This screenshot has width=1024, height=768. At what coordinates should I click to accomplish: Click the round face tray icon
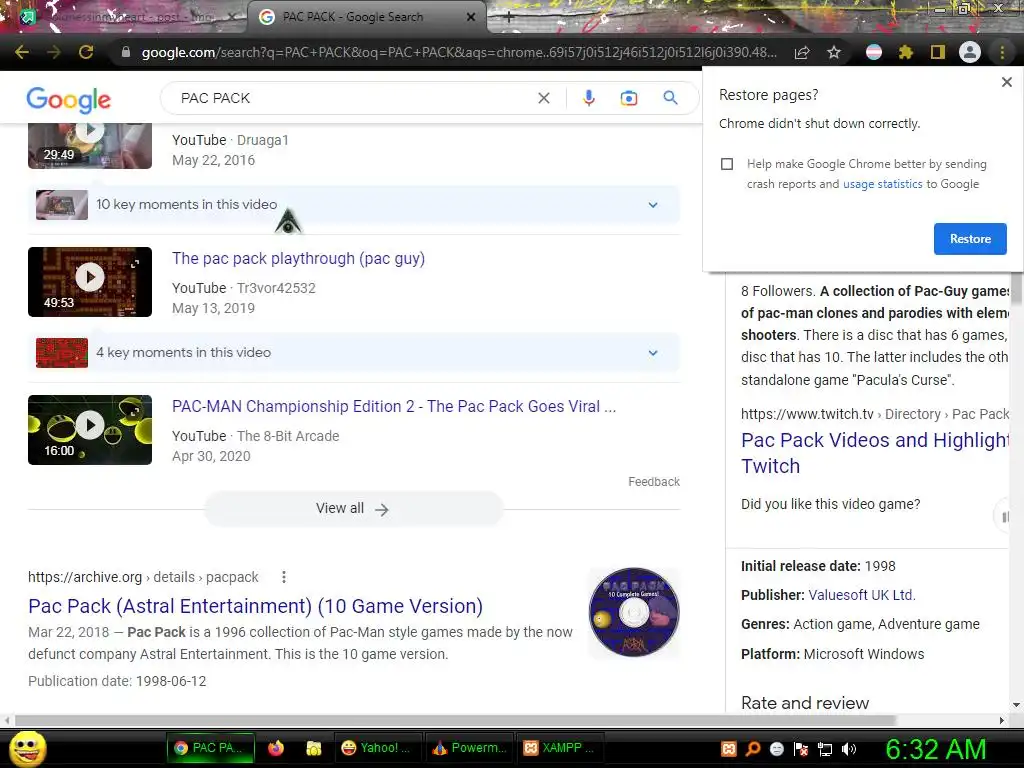[x=776, y=749]
